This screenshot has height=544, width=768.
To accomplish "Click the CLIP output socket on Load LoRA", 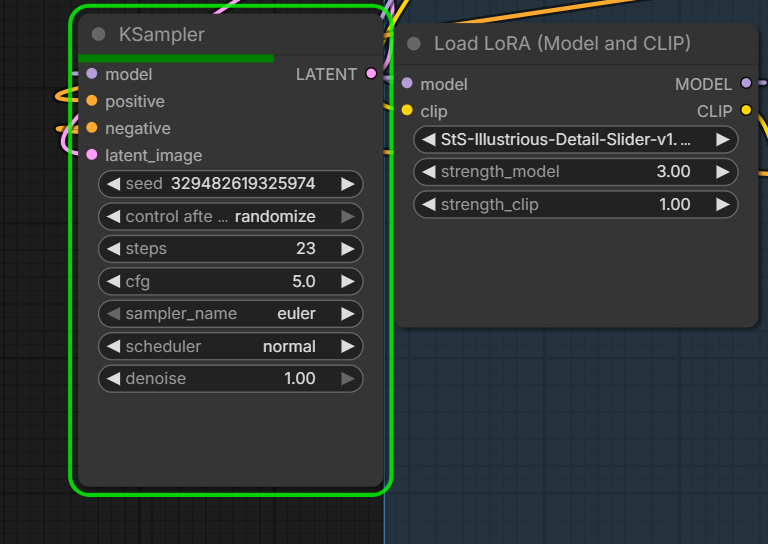I will (x=746, y=110).
